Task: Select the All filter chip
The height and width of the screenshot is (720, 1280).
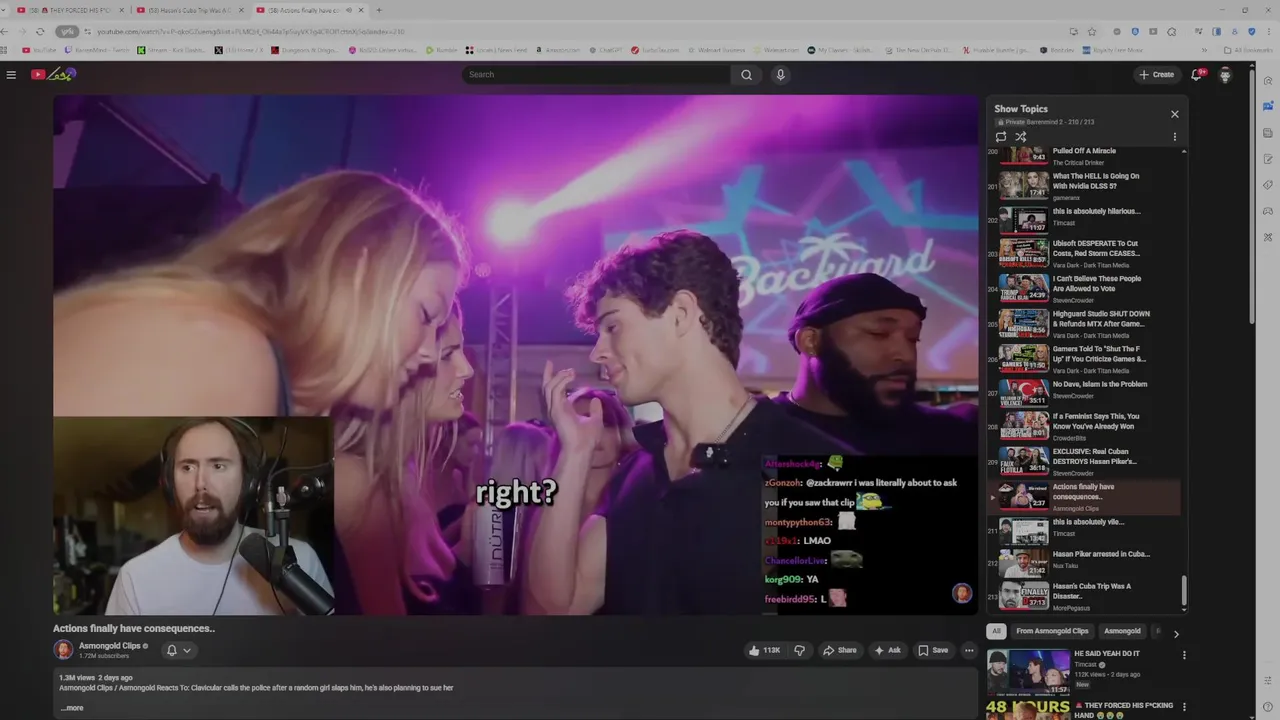Action: (996, 631)
